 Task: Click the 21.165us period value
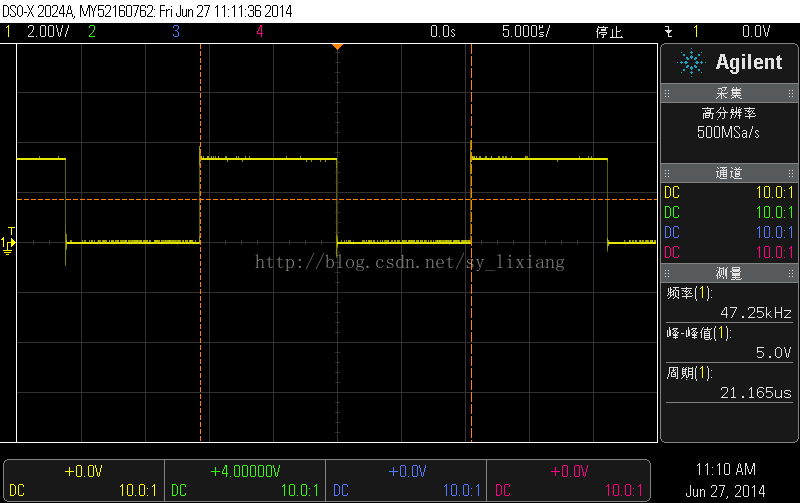click(756, 393)
